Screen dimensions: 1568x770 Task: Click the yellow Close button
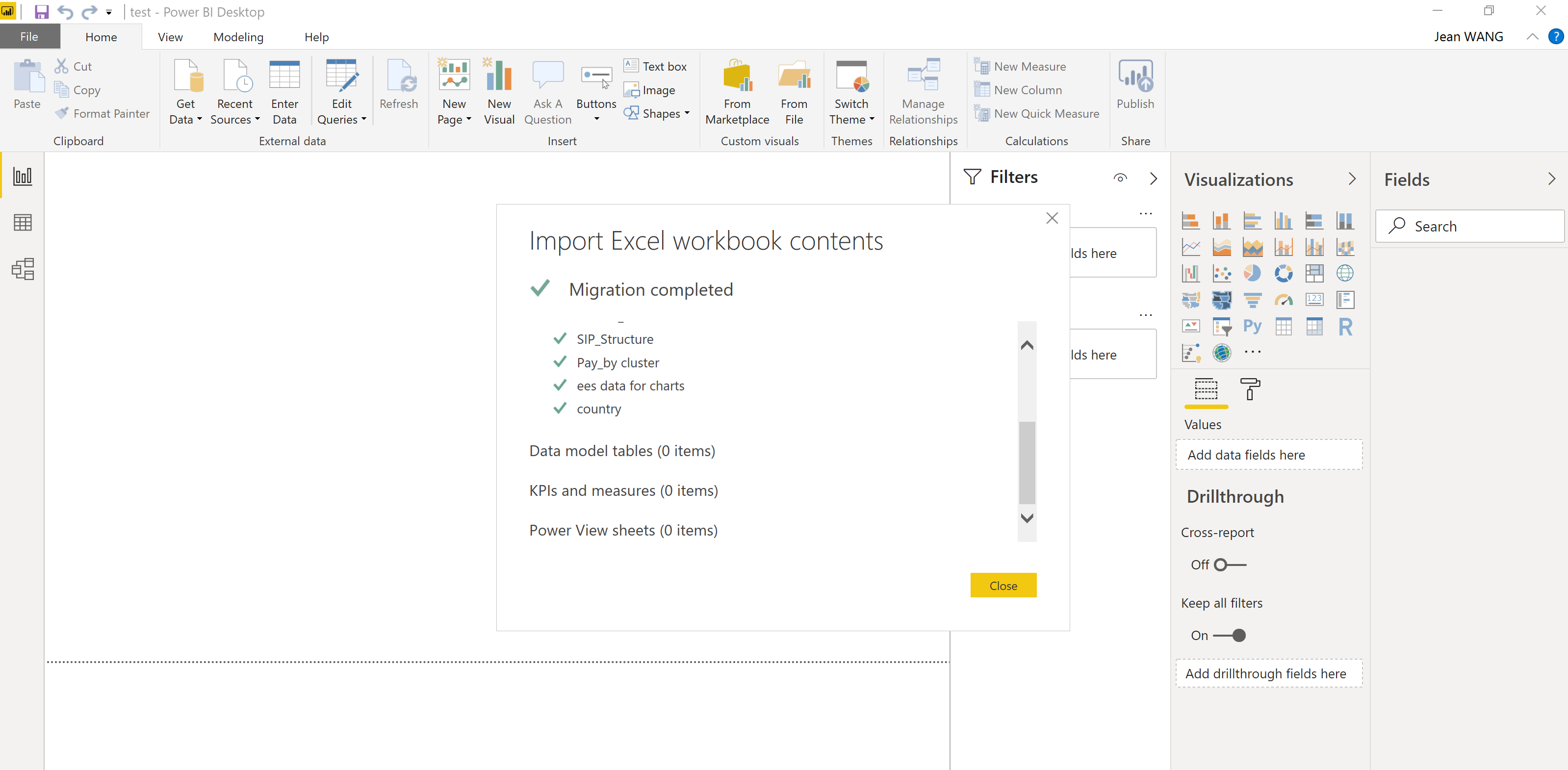click(1003, 586)
